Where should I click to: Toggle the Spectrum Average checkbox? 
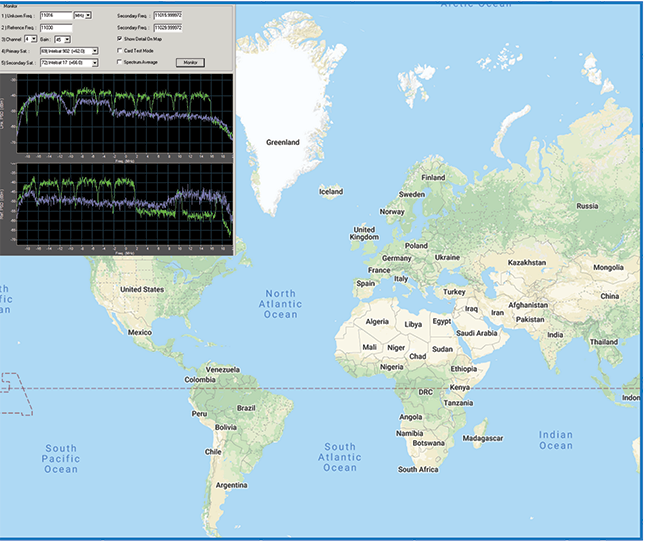119,62
